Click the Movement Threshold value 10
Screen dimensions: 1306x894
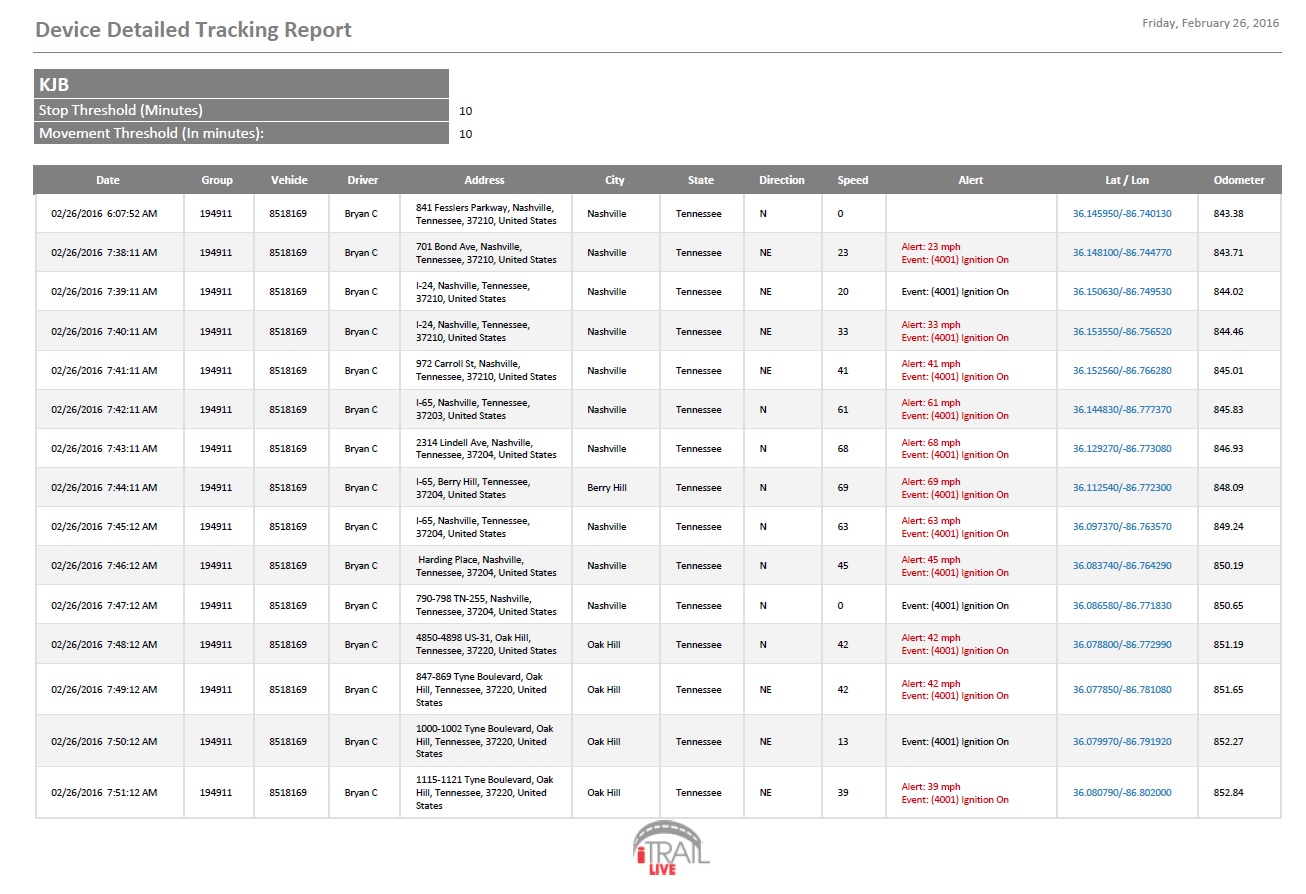(465, 133)
